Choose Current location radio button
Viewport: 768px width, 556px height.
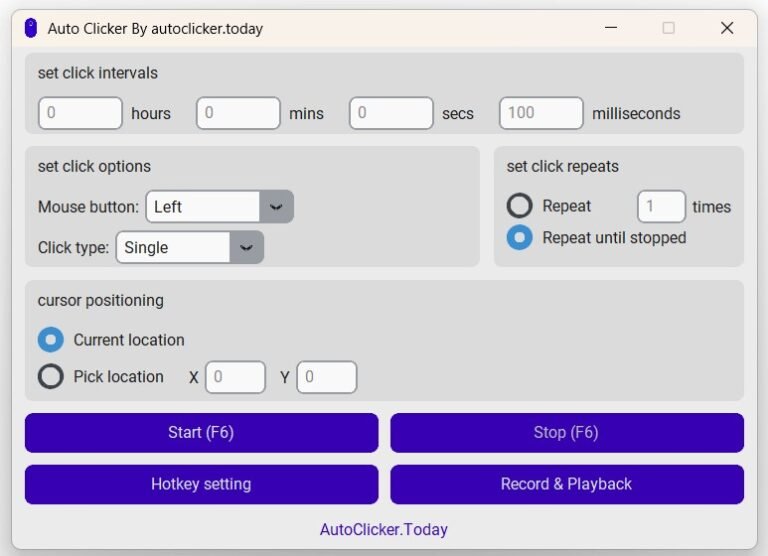pyautogui.click(x=51, y=339)
